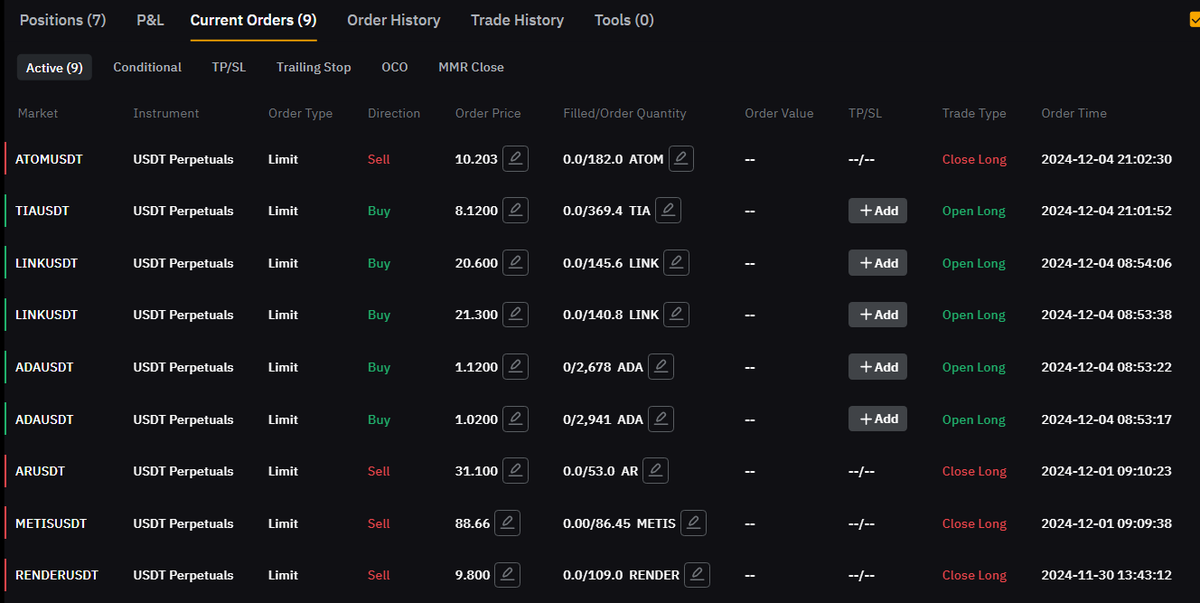This screenshot has width=1200, height=603.
Task: Edit RENDERUSDT order price 9.800
Action: [x=507, y=575]
